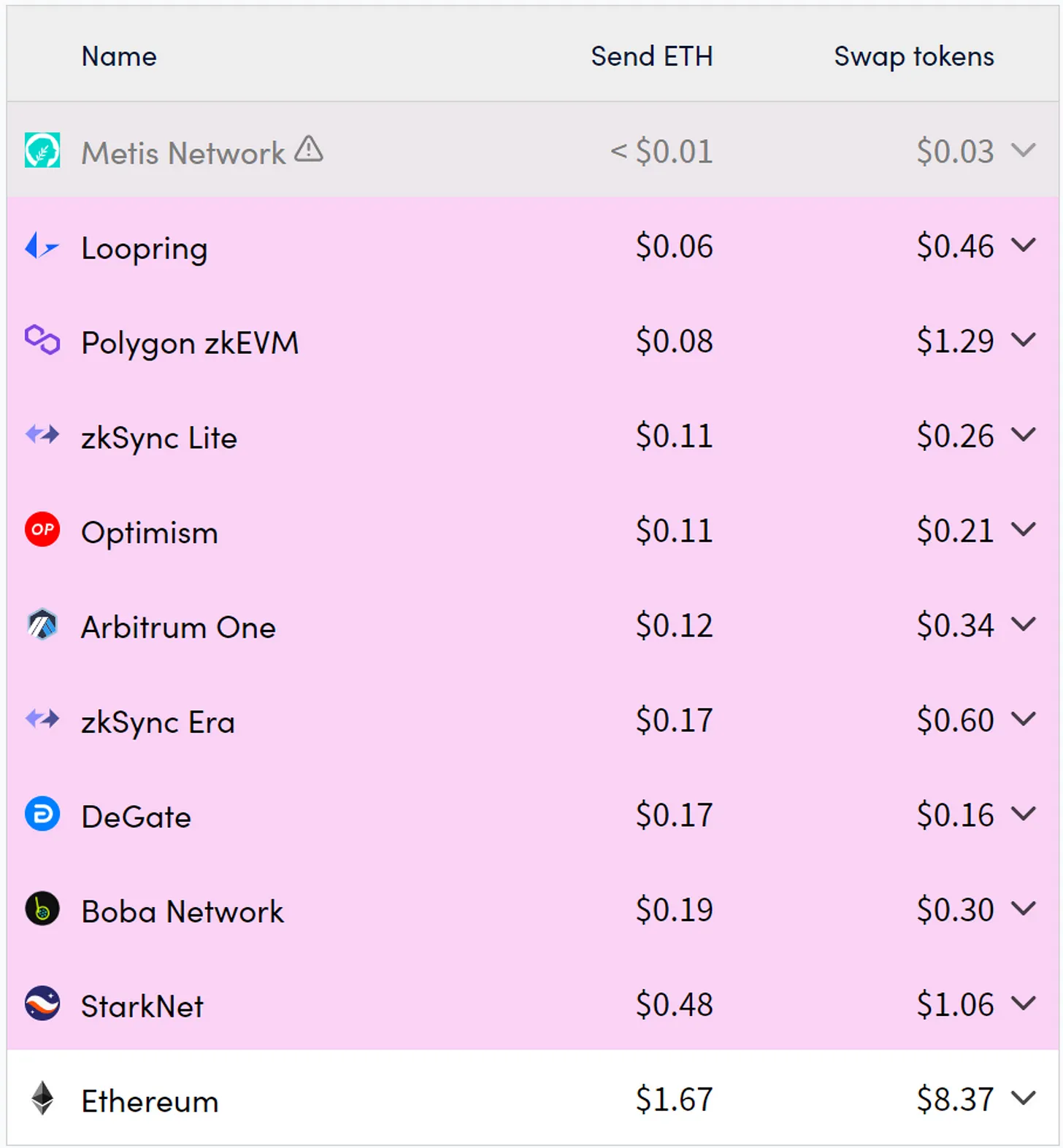
Task: Expand the Metis Network row chevron
Action: (x=1024, y=150)
